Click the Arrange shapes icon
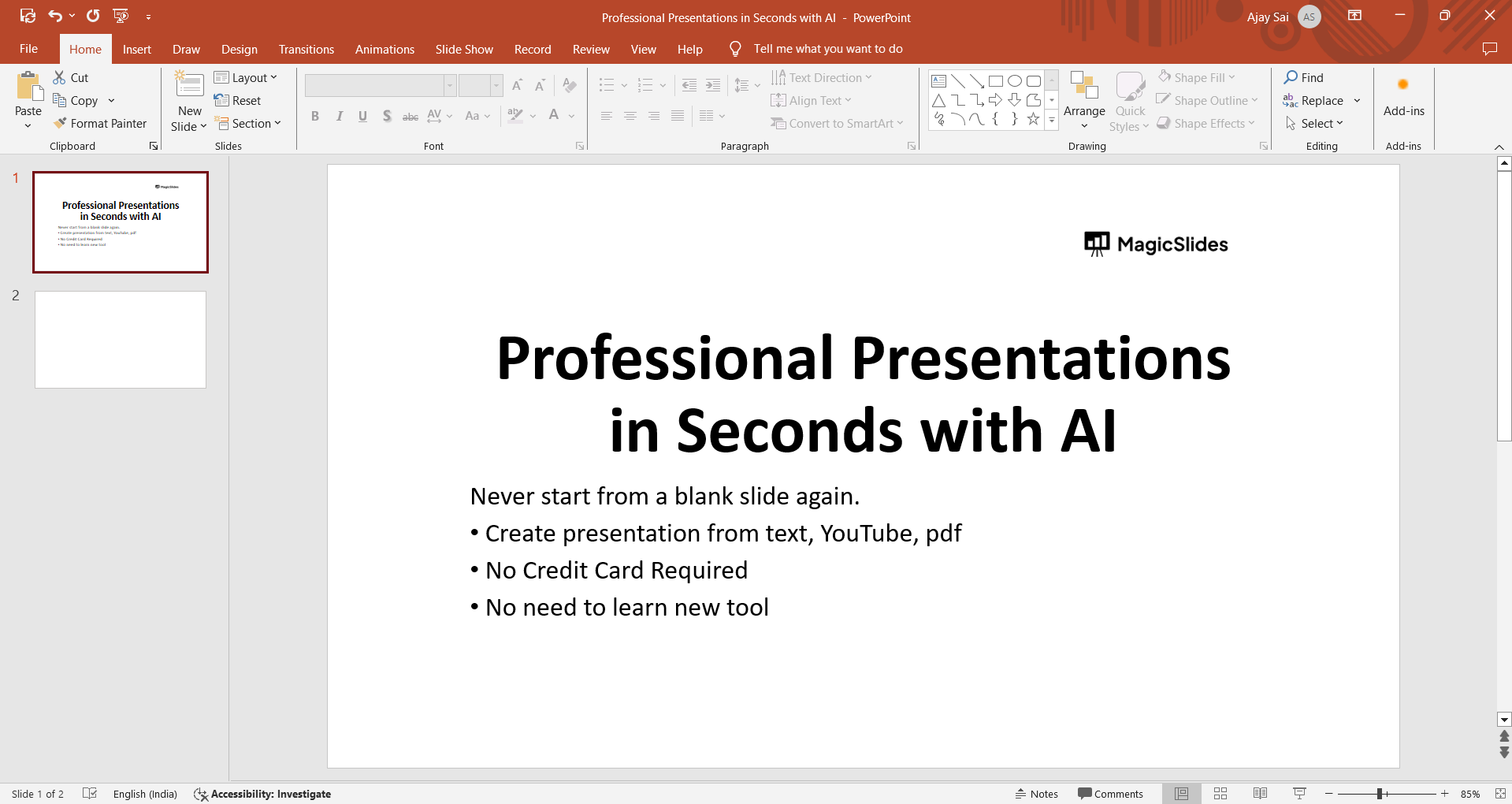1512x804 pixels. pyautogui.click(x=1084, y=85)
